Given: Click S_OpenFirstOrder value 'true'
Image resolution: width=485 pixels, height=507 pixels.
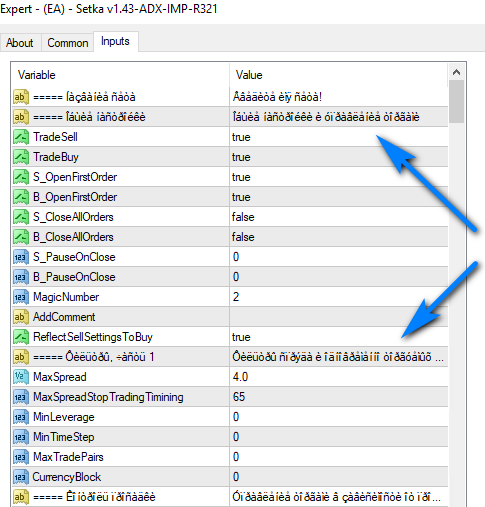Looking at the screenshot, I should pos(241,177).
